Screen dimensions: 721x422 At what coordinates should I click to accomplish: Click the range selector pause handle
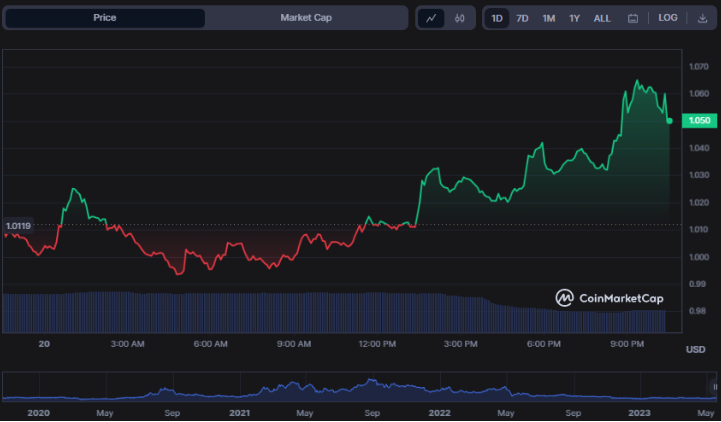tap(715, 387)
